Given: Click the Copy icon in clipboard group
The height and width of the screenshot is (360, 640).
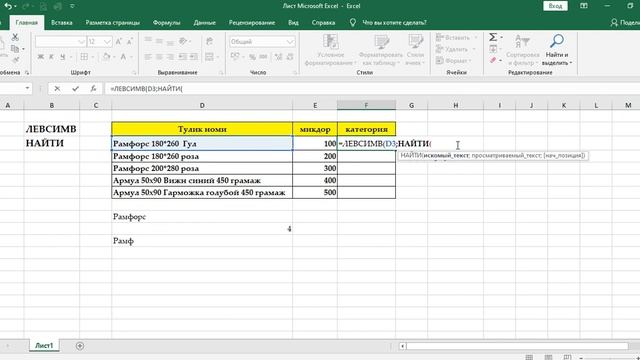Looking at the screenshot, I should (15, 49).
